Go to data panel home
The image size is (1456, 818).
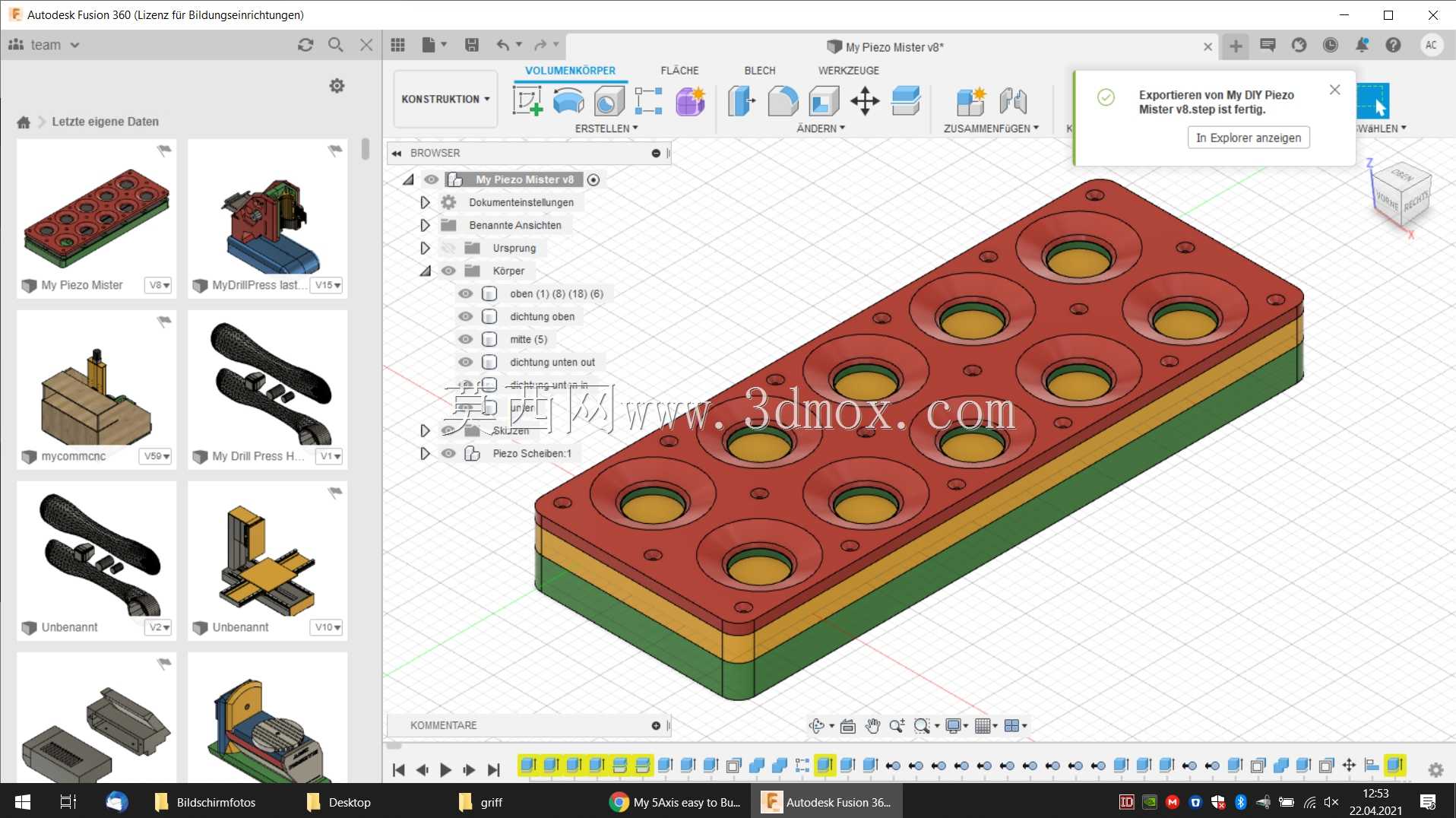pyautogui.click(x=24, y=122)
